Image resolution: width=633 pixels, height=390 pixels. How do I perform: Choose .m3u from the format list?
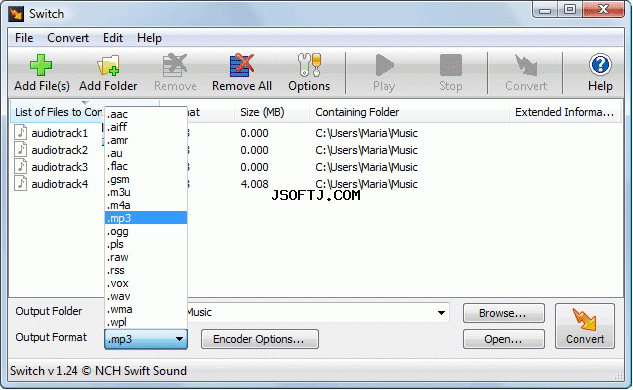pos(146,192)
